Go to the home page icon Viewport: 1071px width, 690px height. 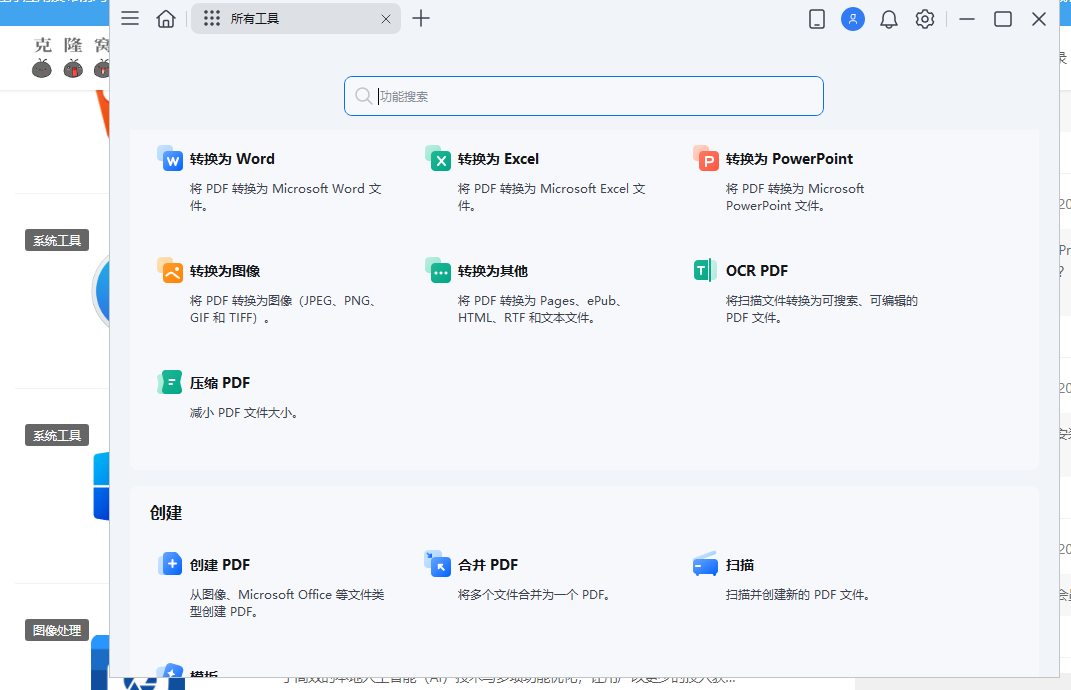tap(166, 18)
